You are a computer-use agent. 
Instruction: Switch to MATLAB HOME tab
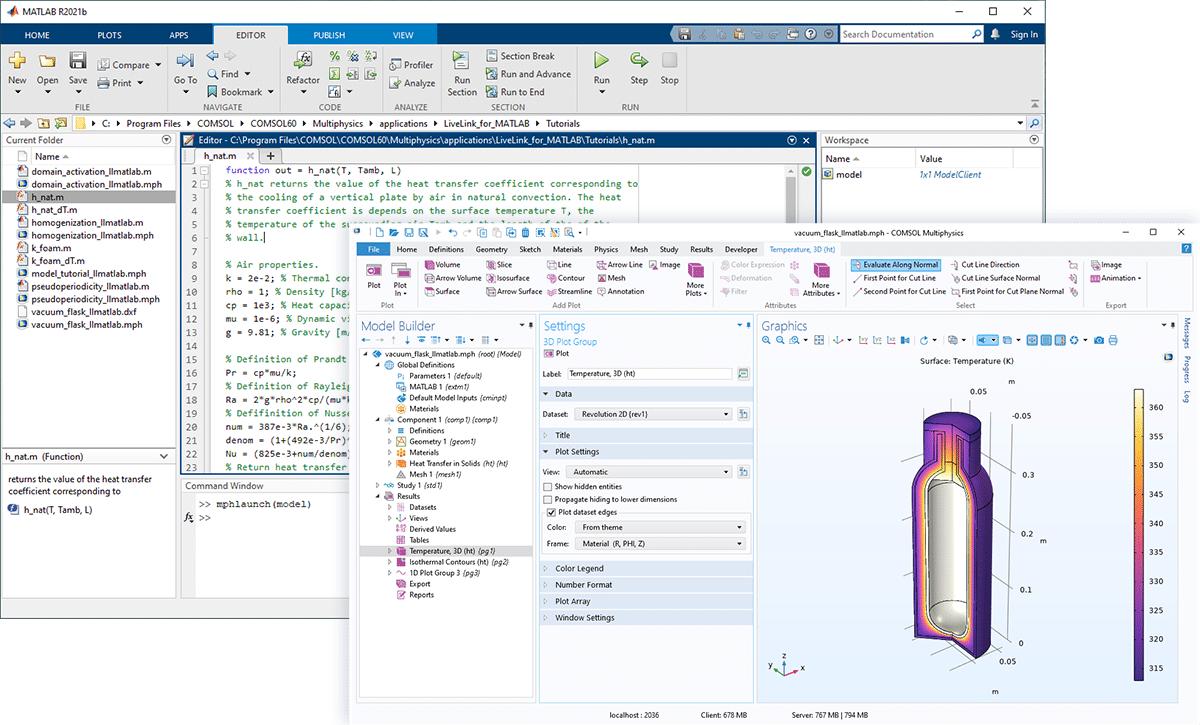(37, 35)
